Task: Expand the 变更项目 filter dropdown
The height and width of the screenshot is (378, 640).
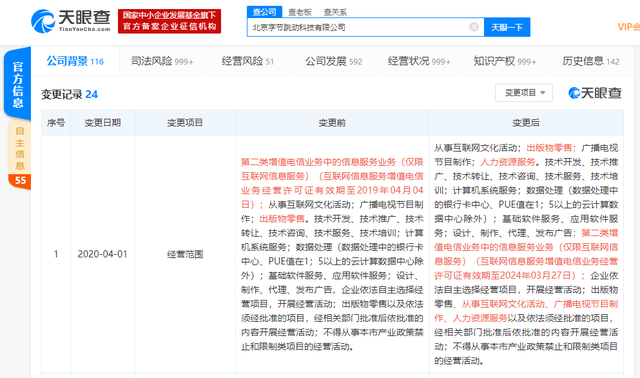Action: [x=524, y=93]
